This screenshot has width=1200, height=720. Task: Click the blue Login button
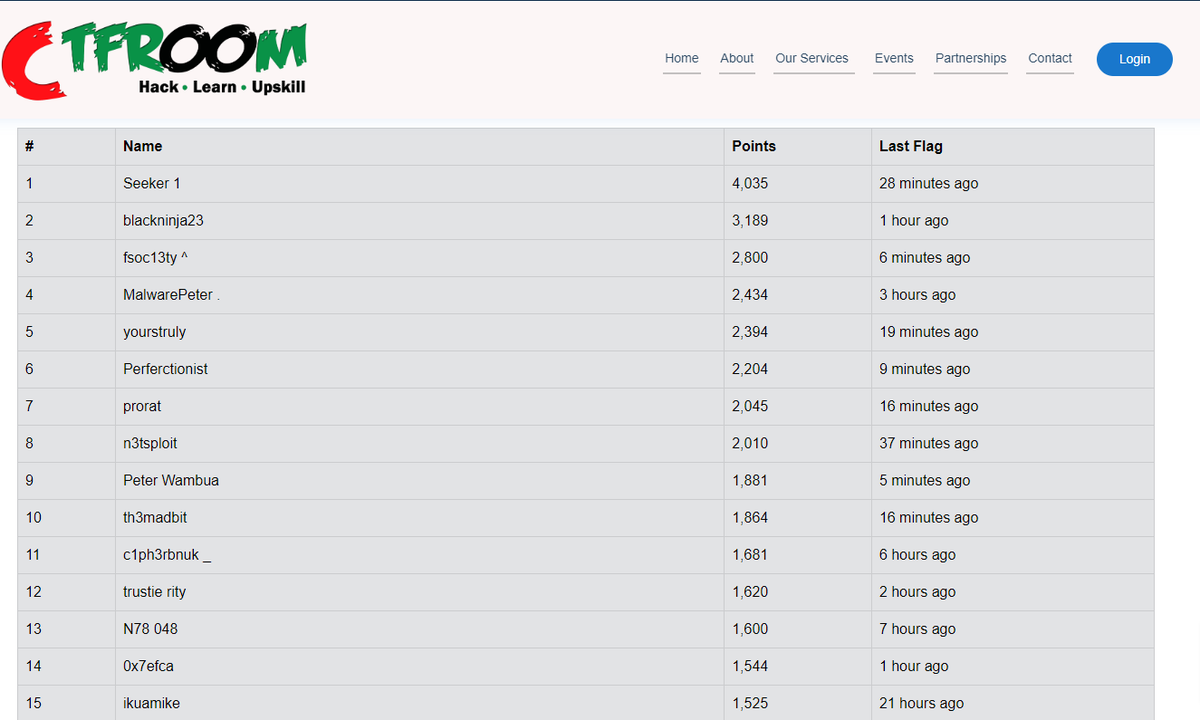point(1134,59)
